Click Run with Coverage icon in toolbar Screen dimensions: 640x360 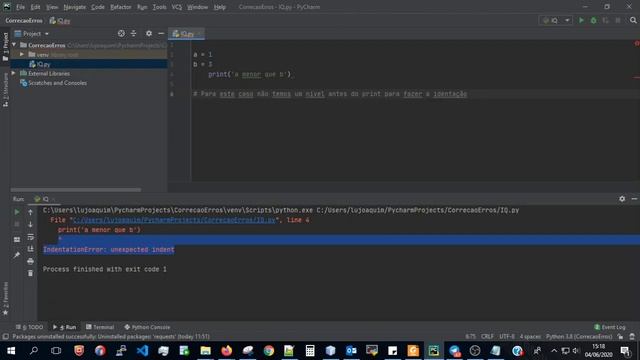point(606,20)
